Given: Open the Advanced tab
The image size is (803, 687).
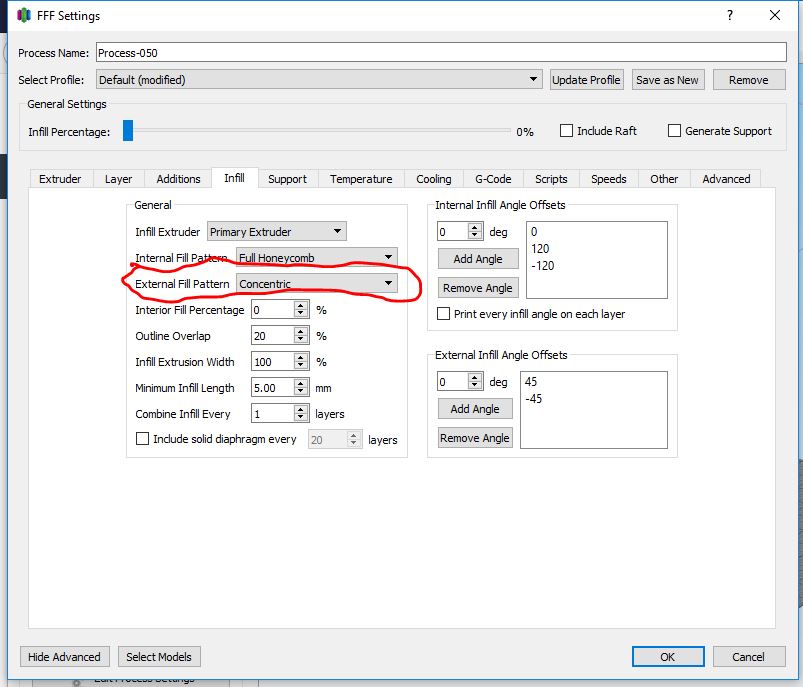Looking at the screenshot, I should tap(726, 179).
